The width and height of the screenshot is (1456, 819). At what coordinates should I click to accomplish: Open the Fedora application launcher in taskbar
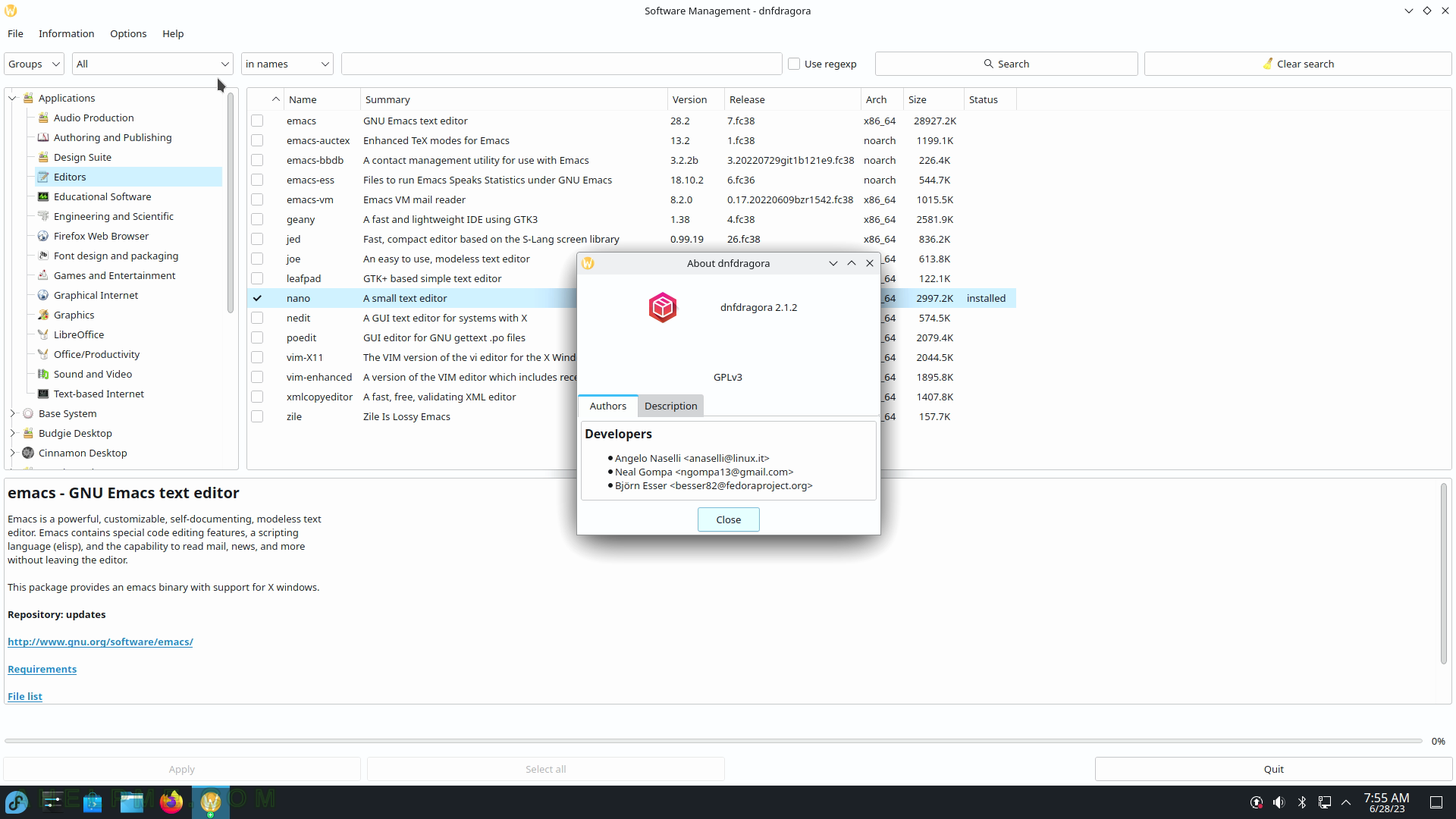pyautogui.click(x=17, y=802)
